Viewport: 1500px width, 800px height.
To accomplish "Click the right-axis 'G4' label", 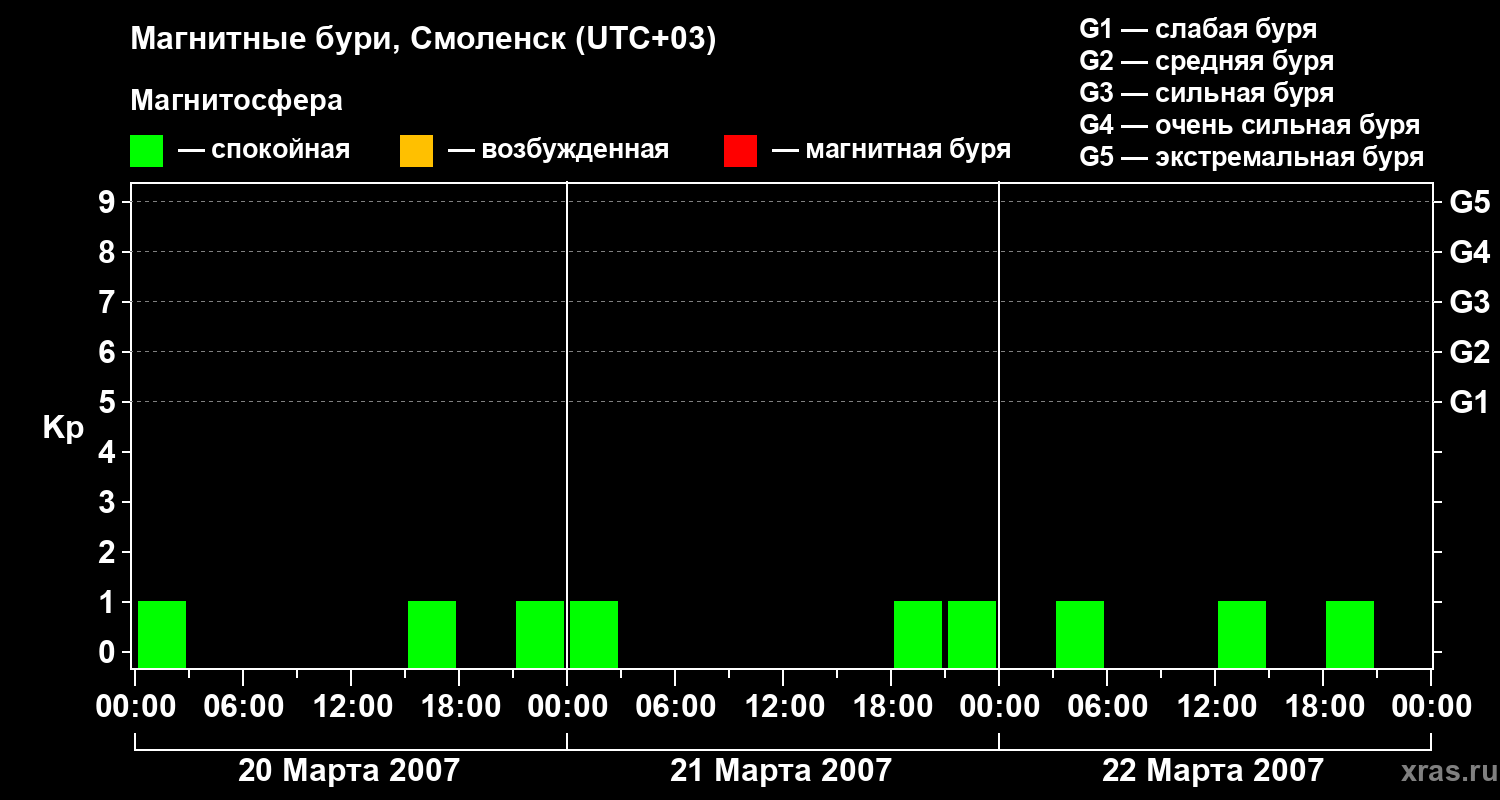I will 1469,252.
